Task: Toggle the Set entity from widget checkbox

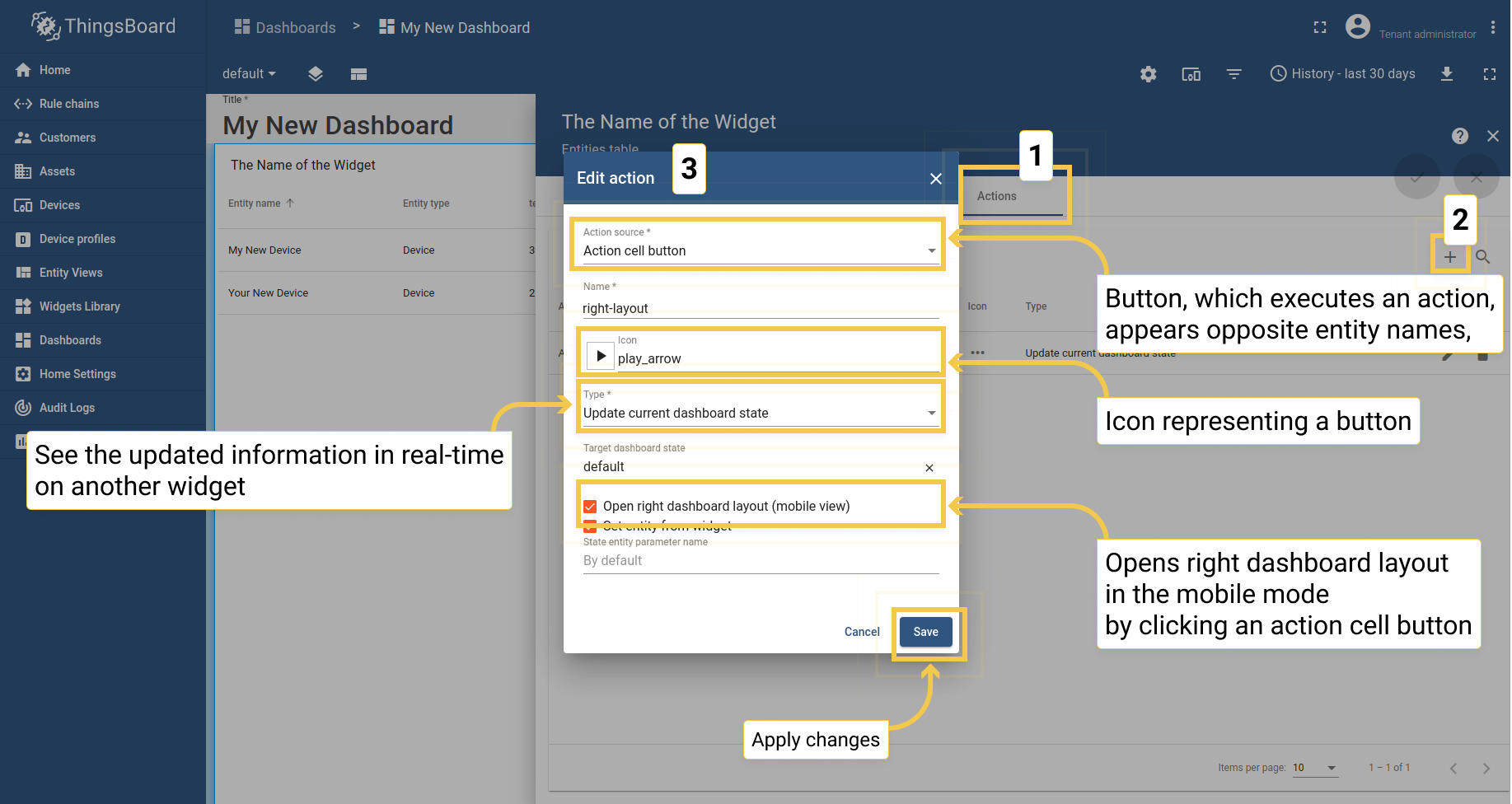Action: [x=590, y=526]
